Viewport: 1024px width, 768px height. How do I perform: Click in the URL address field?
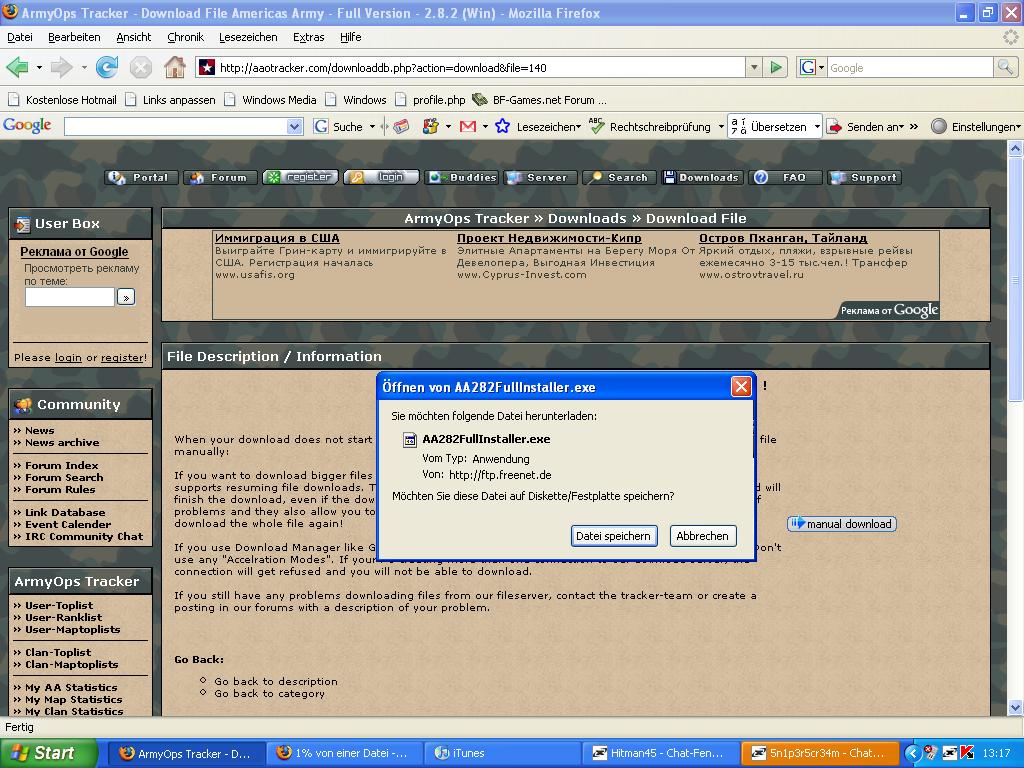pos(481,67)
